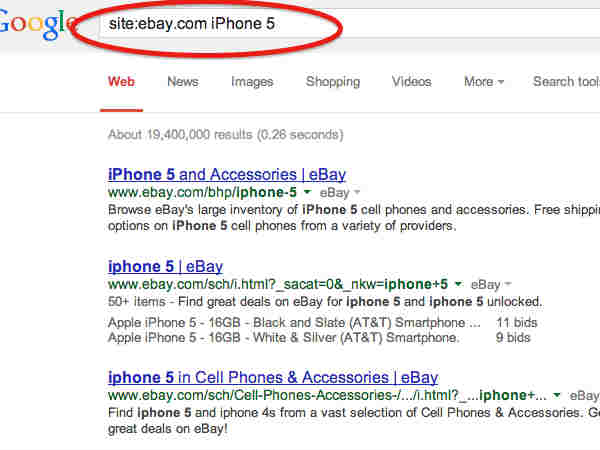Image resolution: width=600 pixels, height=450 pixels.
Task: Open the Images tab
Action: [x=252, y=82]
